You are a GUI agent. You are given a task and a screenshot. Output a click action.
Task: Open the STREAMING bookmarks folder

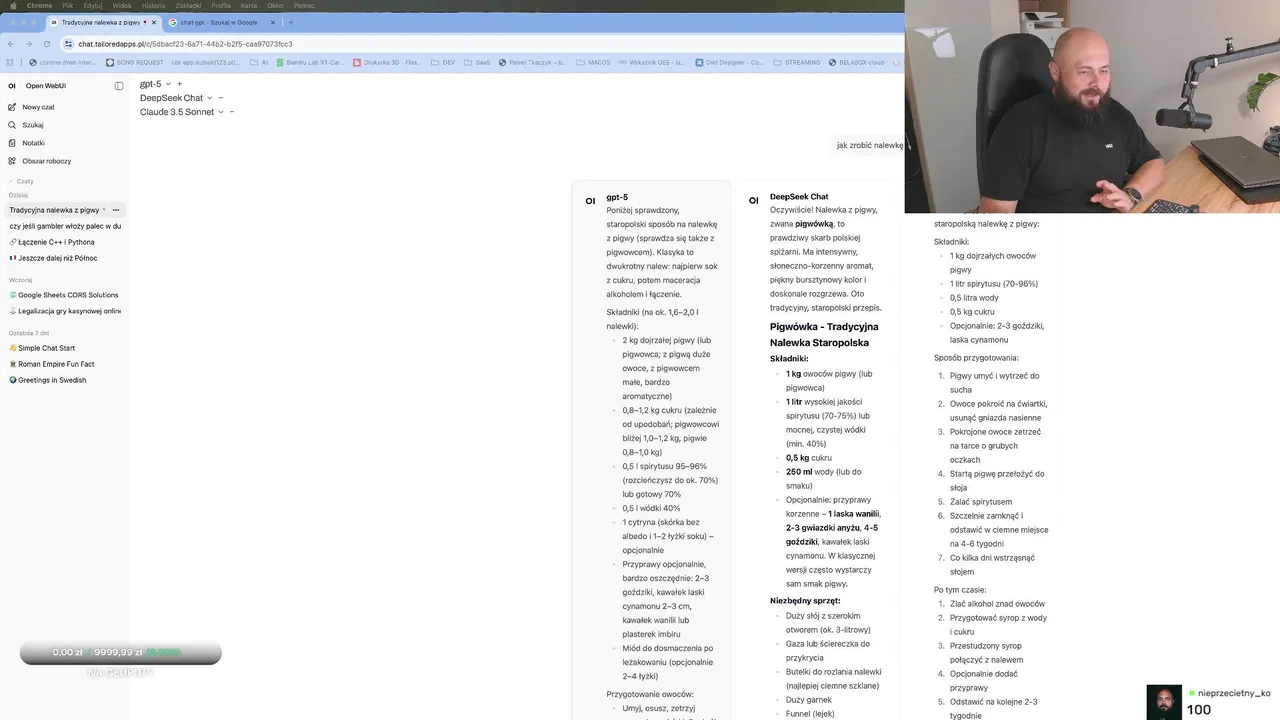pos(797,62)
